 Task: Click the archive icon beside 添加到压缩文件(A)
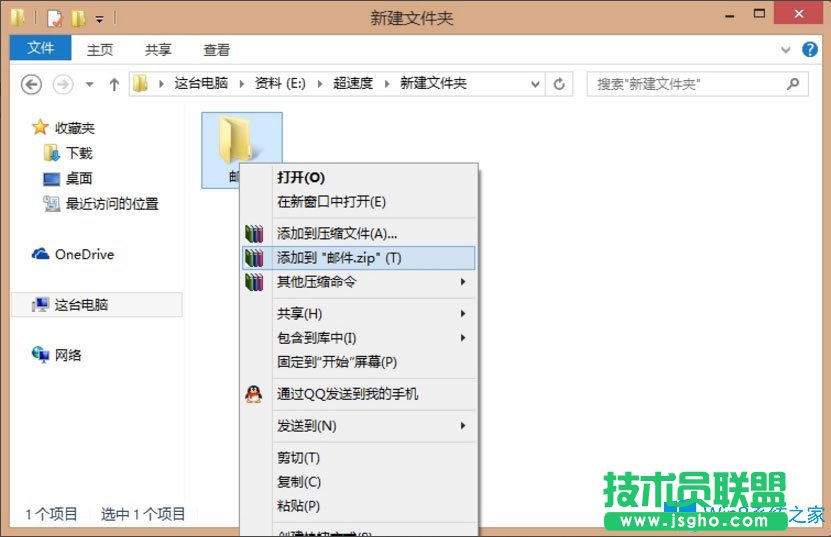(x=254, y=234)
